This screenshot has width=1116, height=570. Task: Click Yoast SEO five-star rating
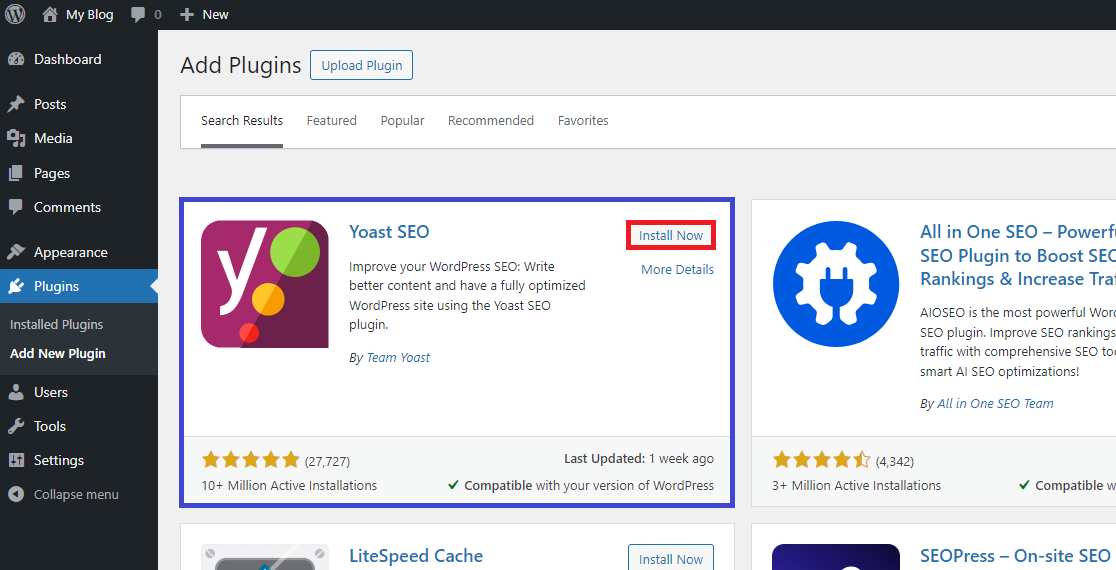click(251, 460)
